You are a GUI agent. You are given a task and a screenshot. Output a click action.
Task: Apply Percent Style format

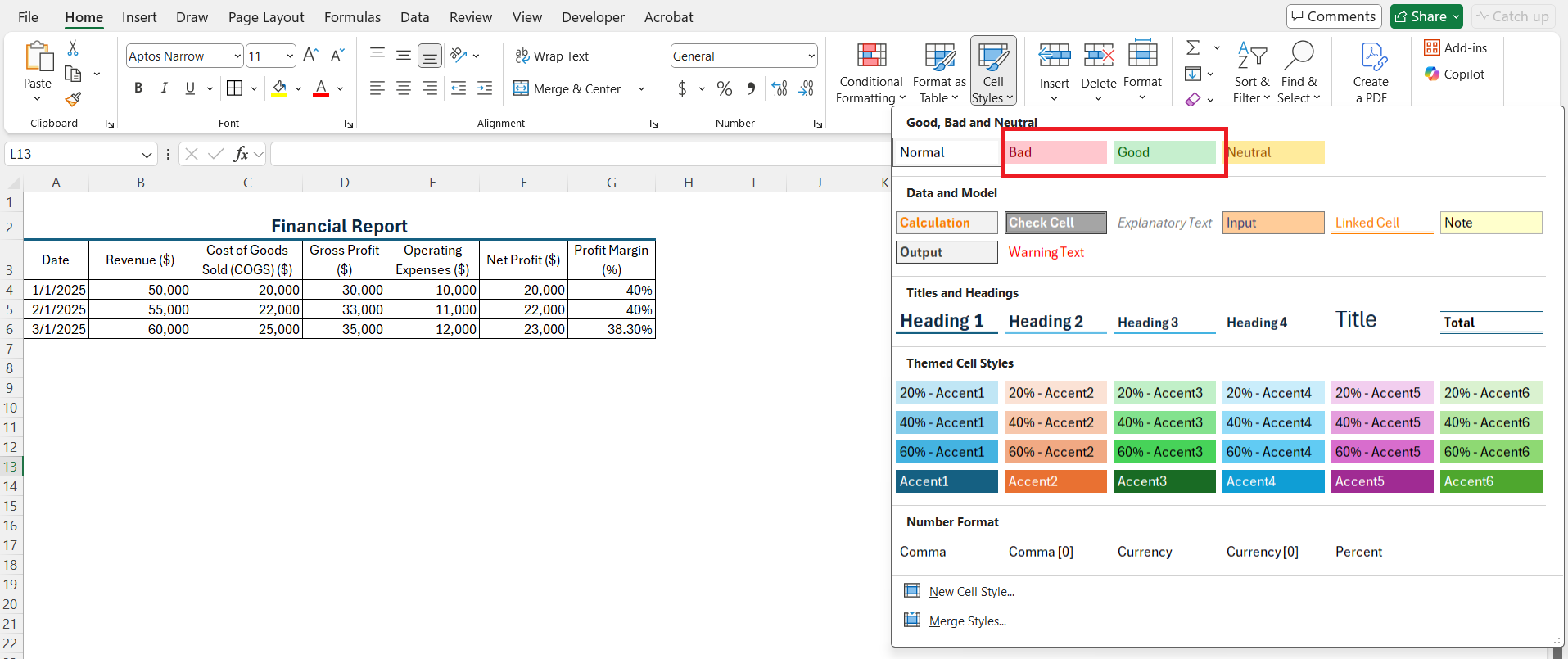point(725,88)
